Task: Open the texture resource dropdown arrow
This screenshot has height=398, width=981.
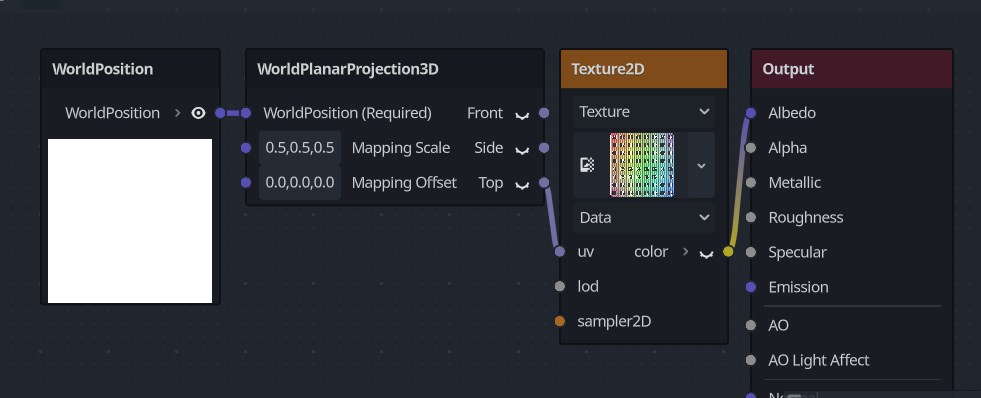Action: click(701, 165)
